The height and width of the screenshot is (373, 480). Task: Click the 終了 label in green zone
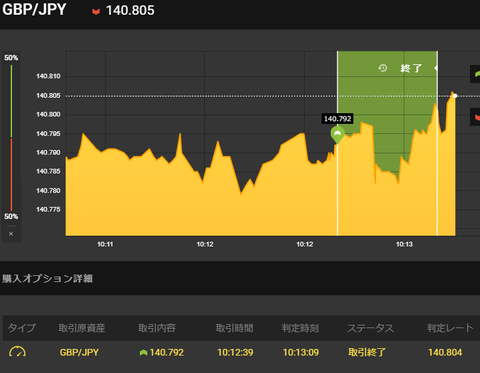click(411, 68)
